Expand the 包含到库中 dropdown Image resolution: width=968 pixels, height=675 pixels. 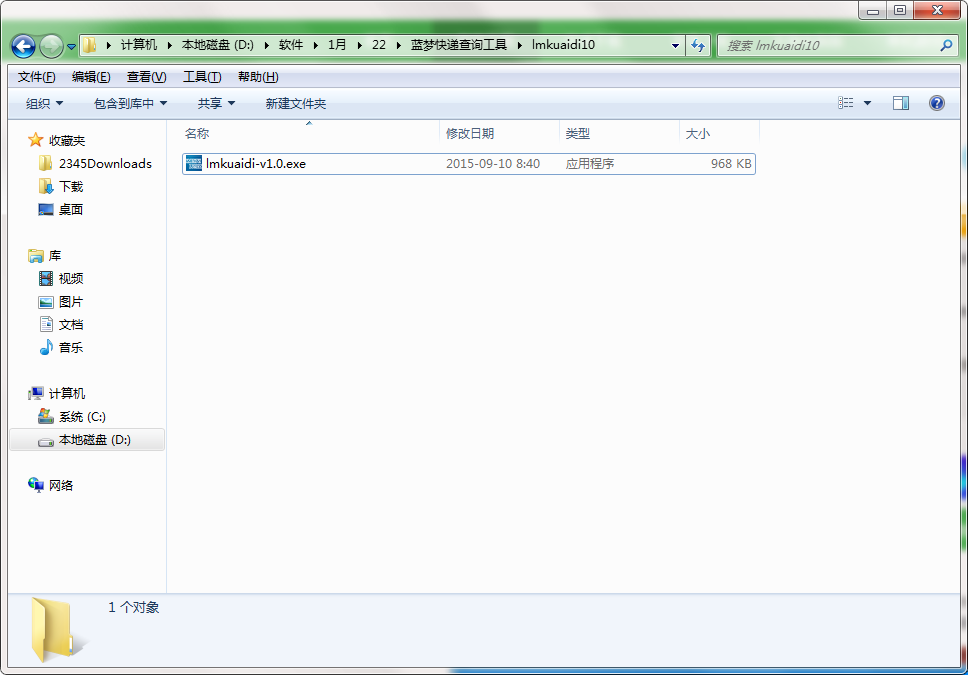point(130,103)
